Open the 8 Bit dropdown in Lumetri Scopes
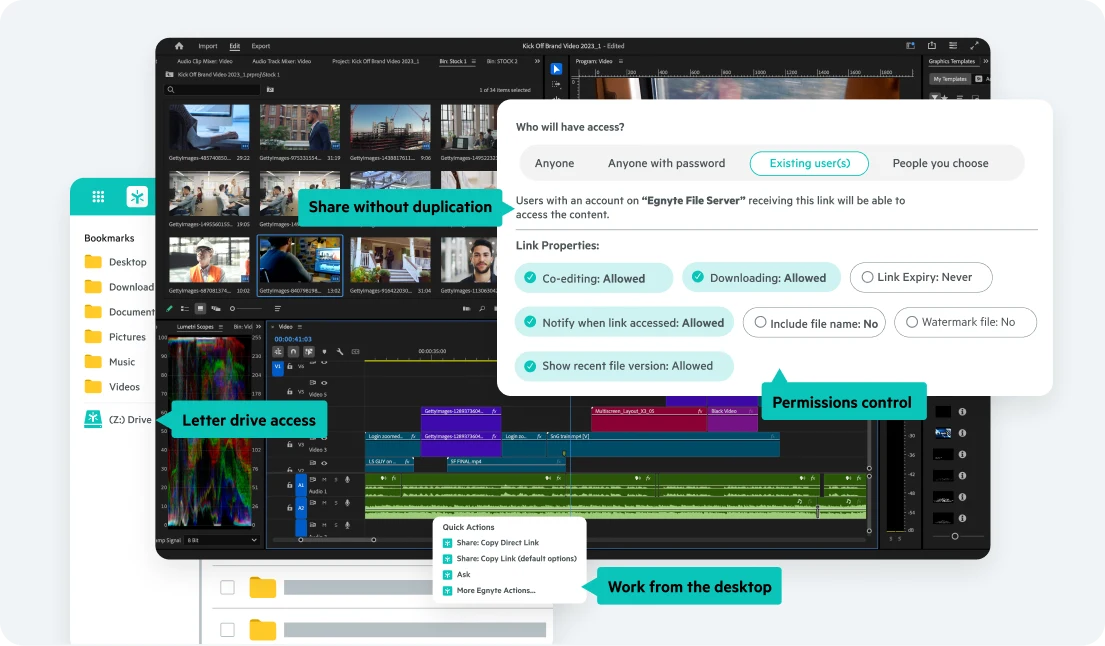1105x646 pixels. pyautogui.click(x=221, y=540)
